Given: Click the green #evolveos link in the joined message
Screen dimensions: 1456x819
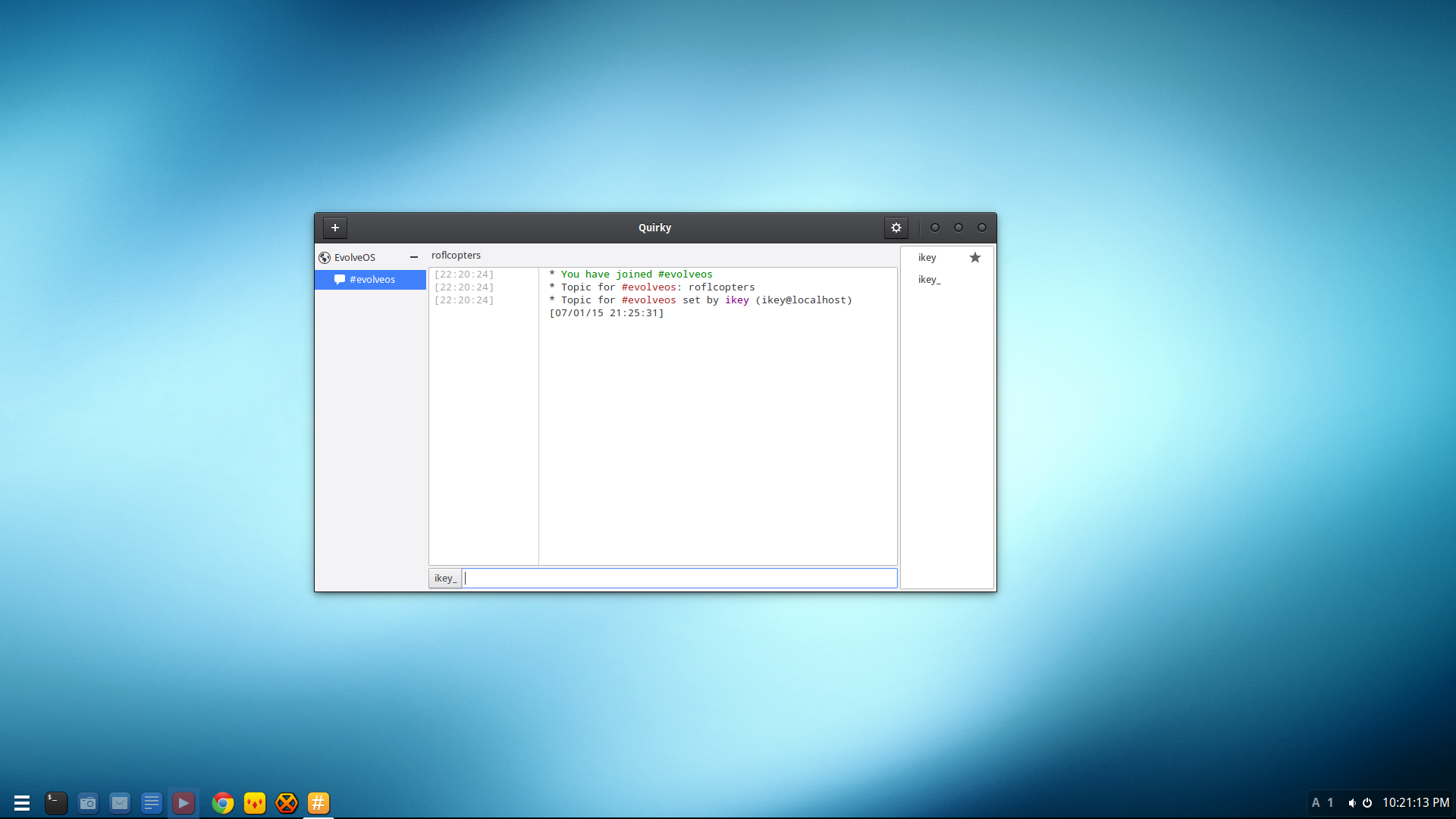Looking at the screenshot, I should (x=685, y=275).
